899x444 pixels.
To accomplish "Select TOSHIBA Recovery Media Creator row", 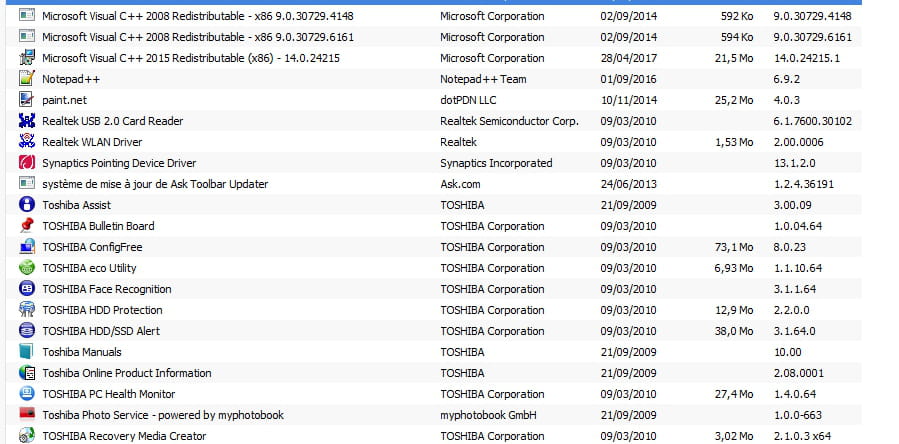I will [x=433, y=436].
